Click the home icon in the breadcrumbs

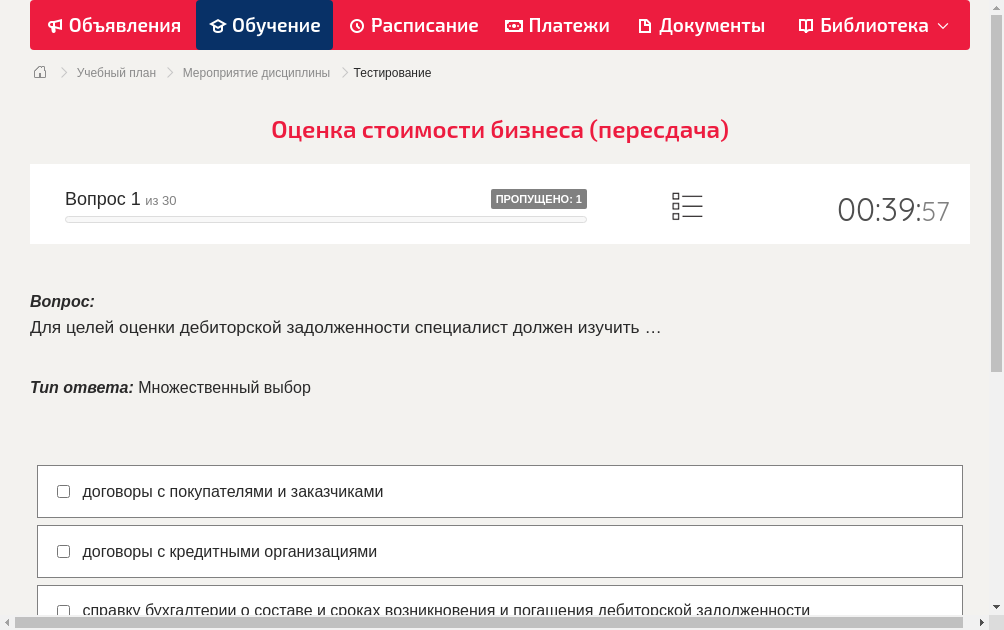pos(40,72)
